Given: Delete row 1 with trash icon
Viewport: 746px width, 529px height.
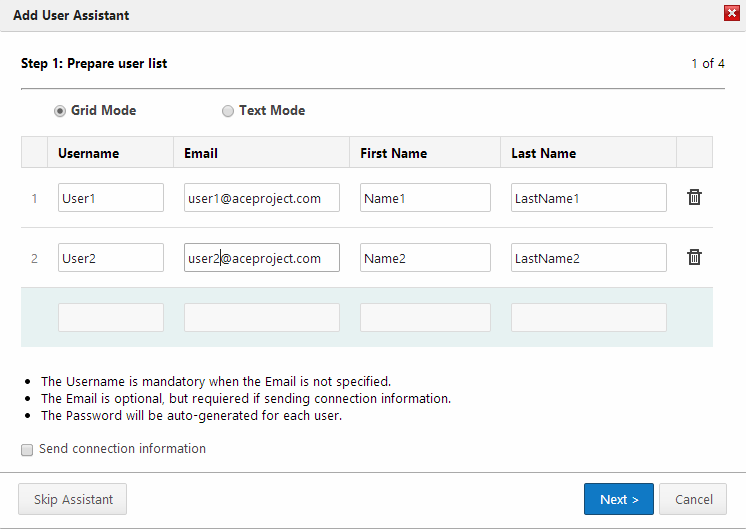Looking at the screenshot, I should 694,197.
